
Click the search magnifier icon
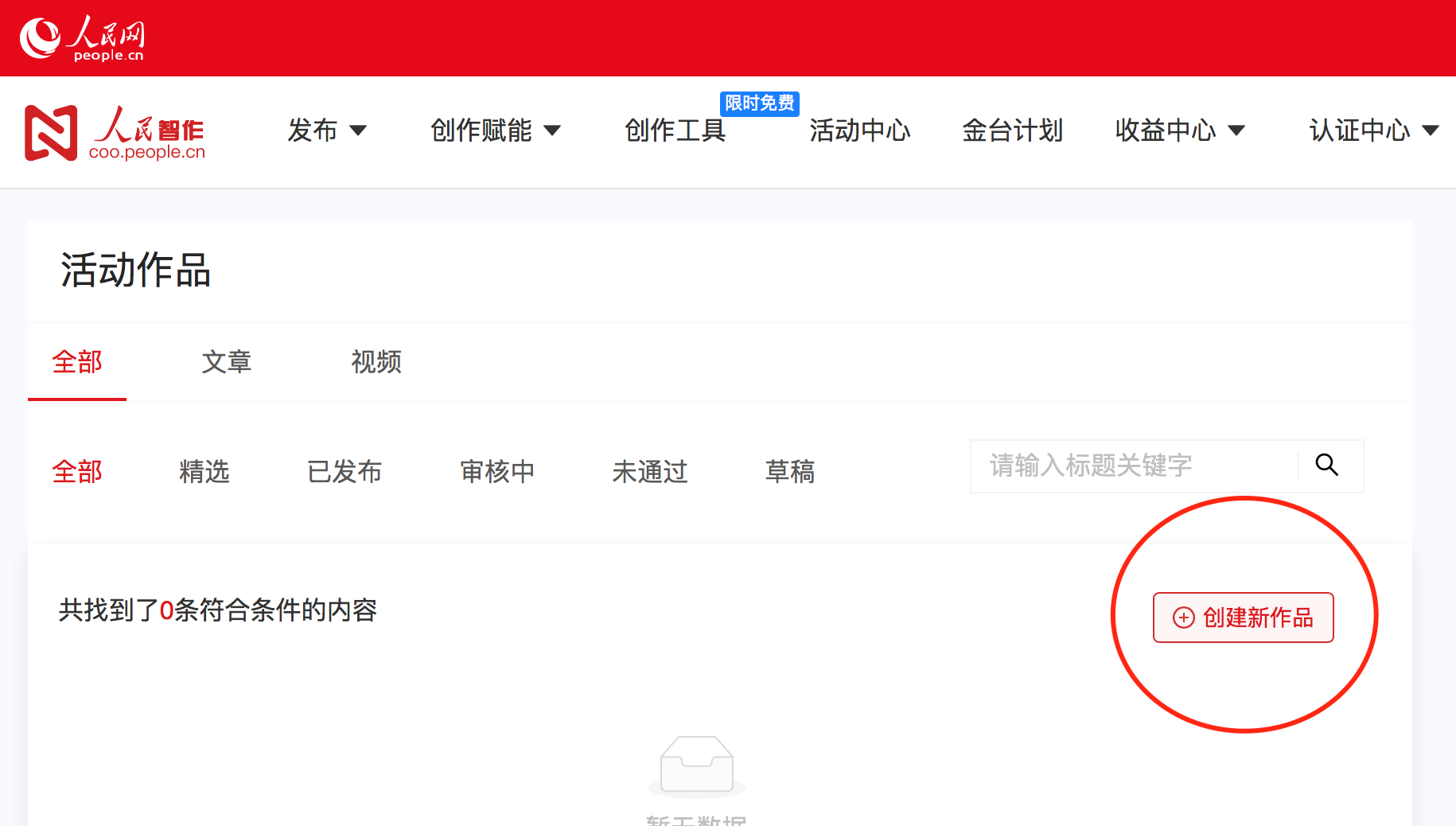point(1326,465)
